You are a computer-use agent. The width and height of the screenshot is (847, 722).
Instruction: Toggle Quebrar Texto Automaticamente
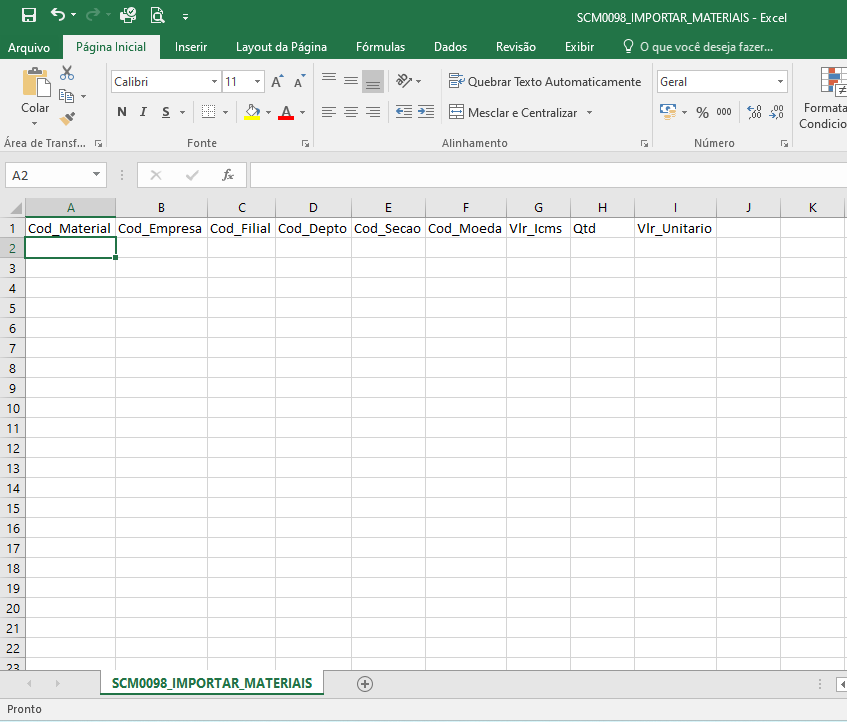pos(545,82)
